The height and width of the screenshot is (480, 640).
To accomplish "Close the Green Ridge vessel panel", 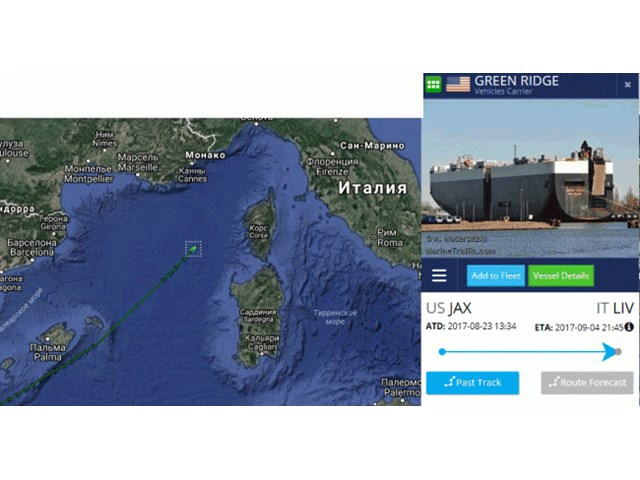I will point(628,84).
